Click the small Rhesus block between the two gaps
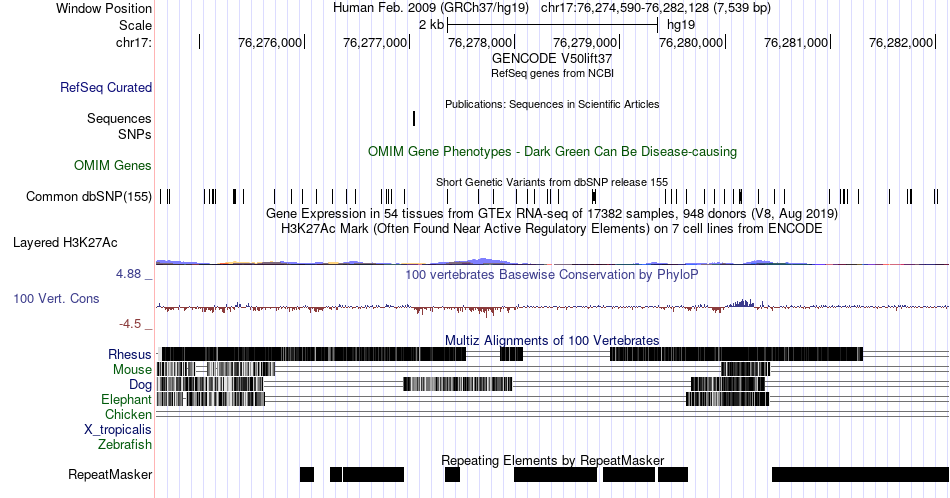The width and height of the screenshot is (950, 498). click(x=511, y=354)
